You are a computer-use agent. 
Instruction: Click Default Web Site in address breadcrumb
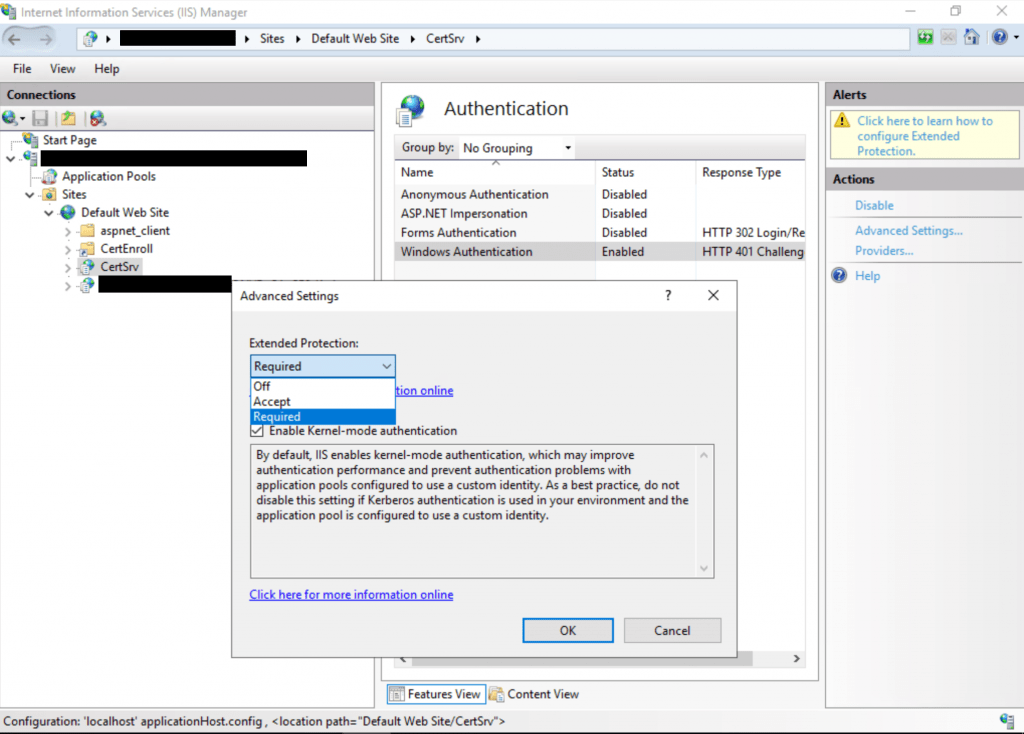coord(355,39)
